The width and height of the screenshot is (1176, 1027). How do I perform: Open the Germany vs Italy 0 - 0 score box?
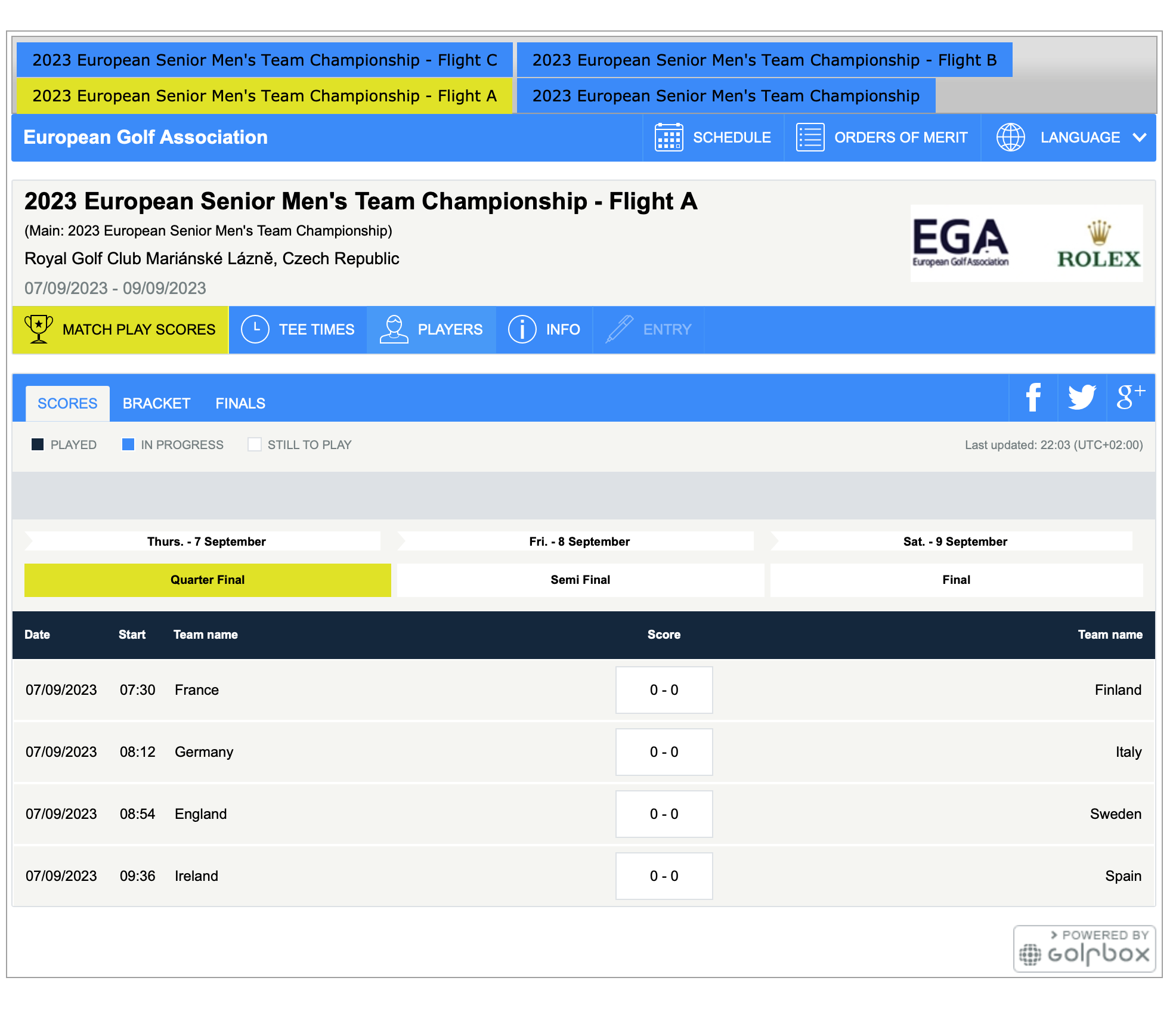click(664, 752)
